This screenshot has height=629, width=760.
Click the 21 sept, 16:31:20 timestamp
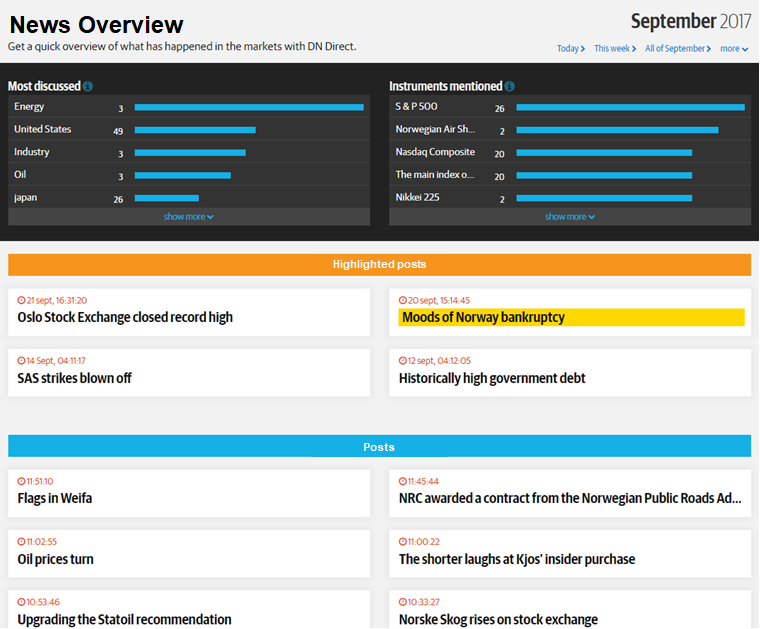tap(57, 300)
